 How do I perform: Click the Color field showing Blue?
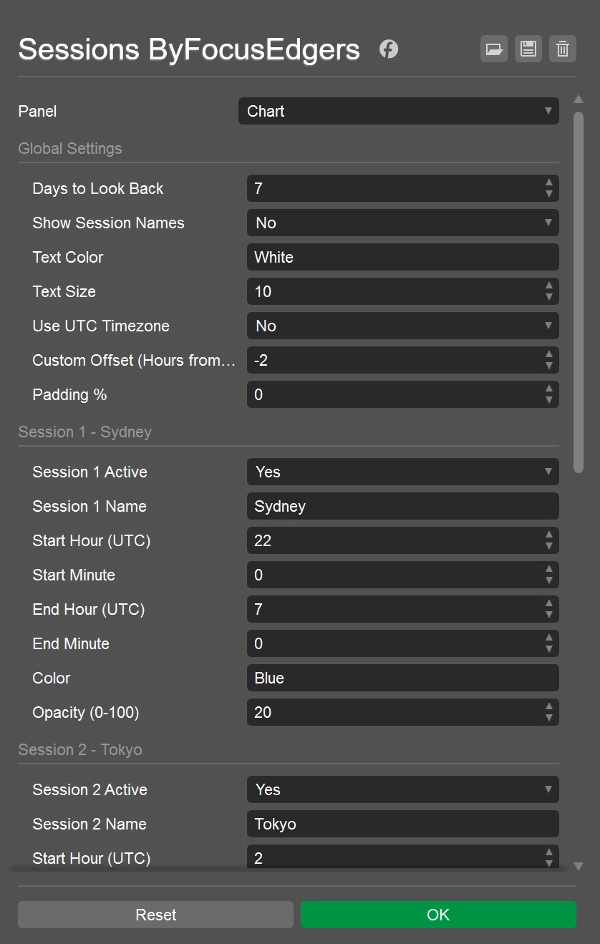pos(402,678)
